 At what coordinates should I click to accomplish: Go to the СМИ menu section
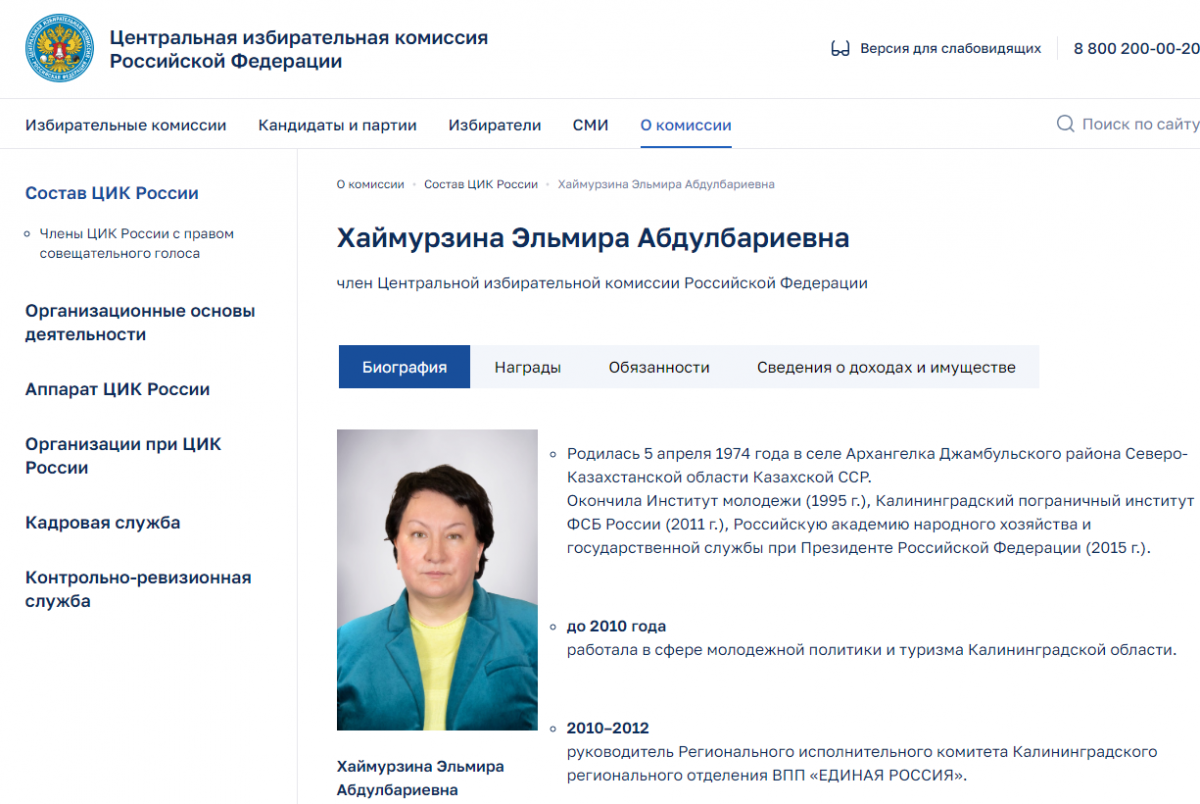(590, 125)
